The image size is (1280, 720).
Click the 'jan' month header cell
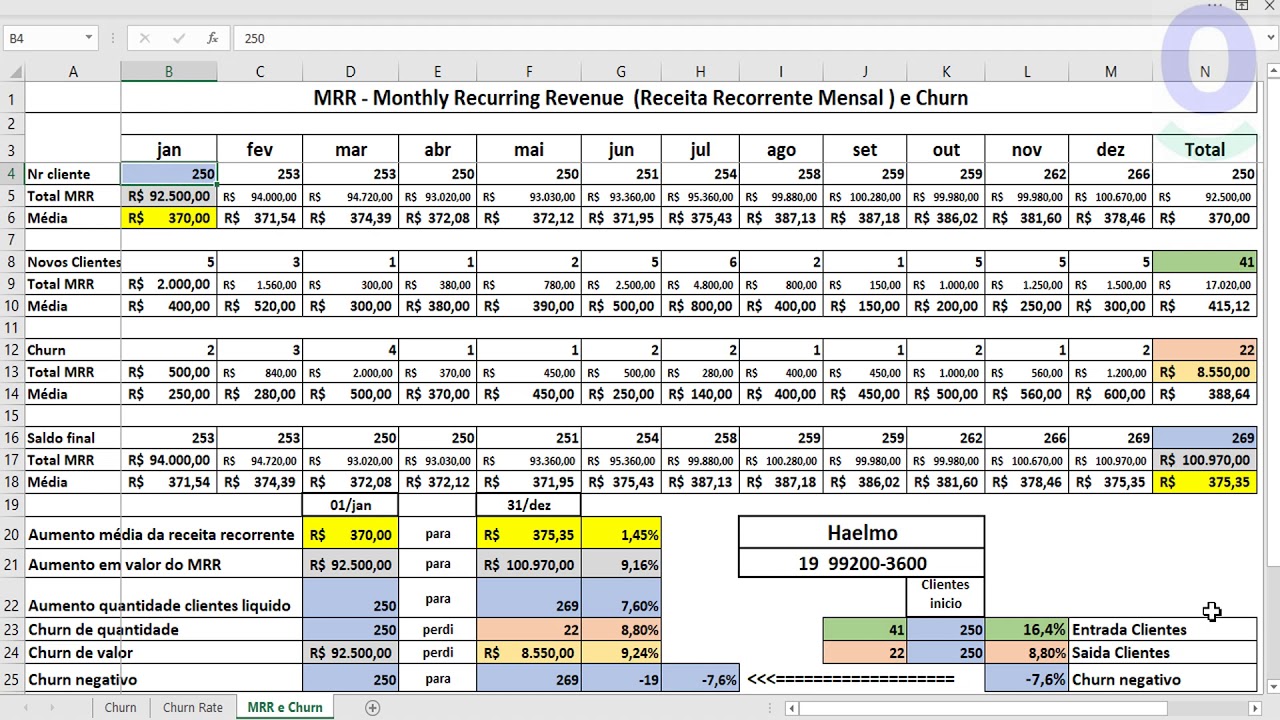[x=169, y=150]
